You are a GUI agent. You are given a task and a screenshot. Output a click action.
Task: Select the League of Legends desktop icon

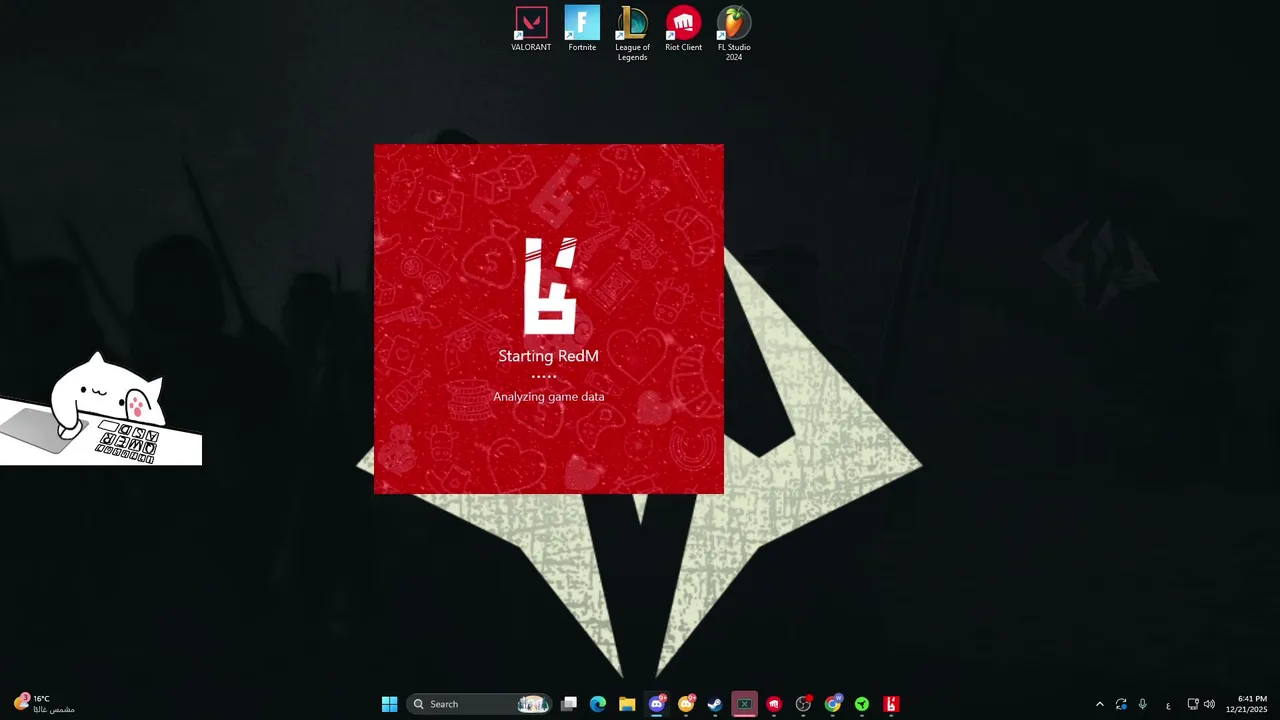(632, 34)
